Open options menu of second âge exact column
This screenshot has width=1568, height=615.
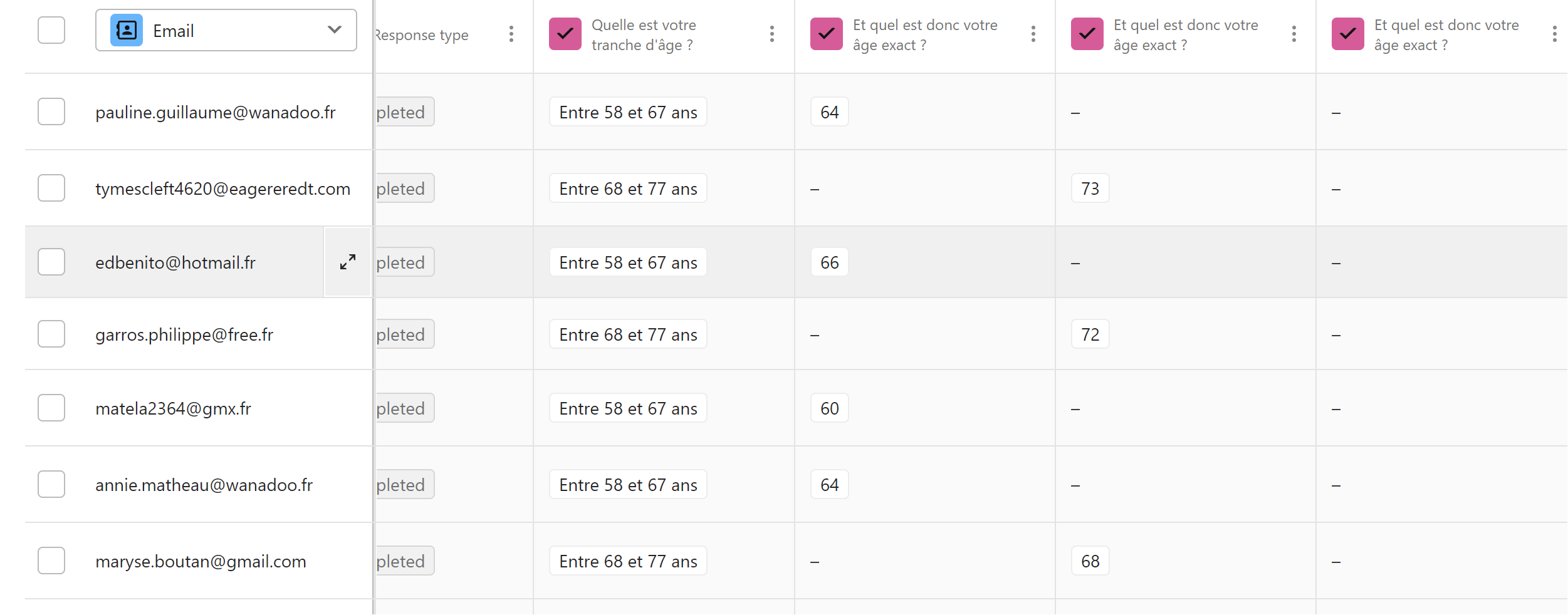coord(1294,34)
